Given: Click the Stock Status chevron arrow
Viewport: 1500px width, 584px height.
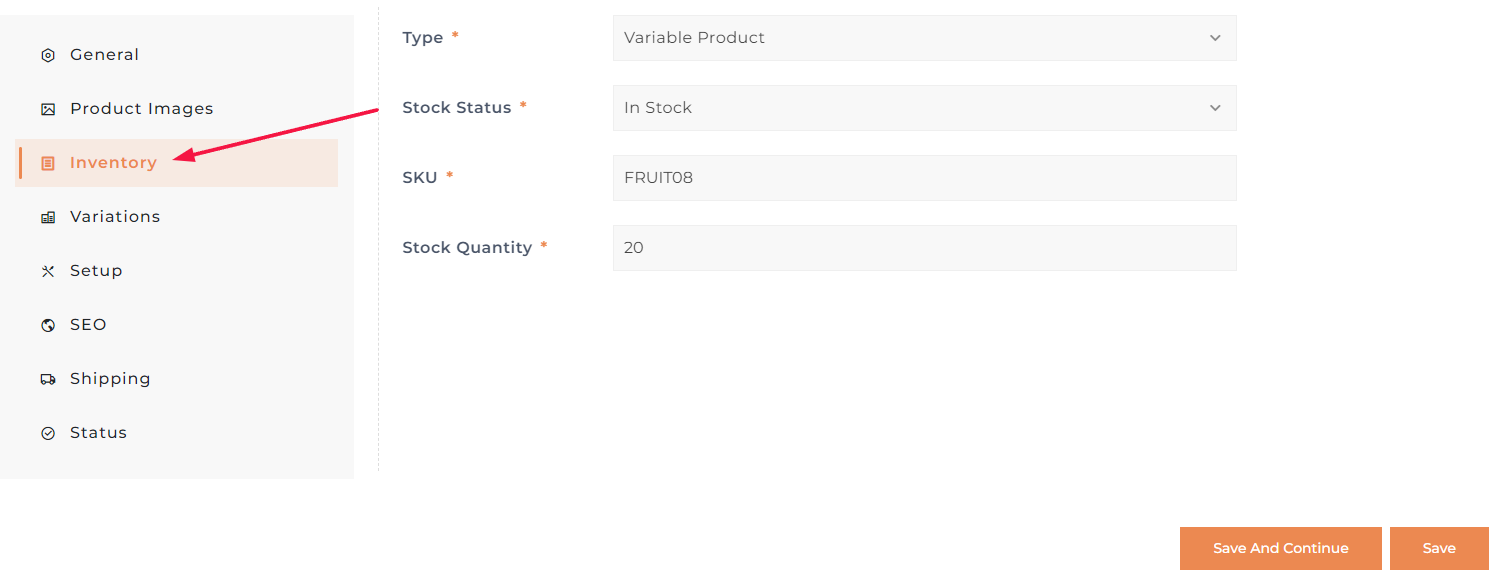Looking at the screenshot, I should coord(1215,108).
